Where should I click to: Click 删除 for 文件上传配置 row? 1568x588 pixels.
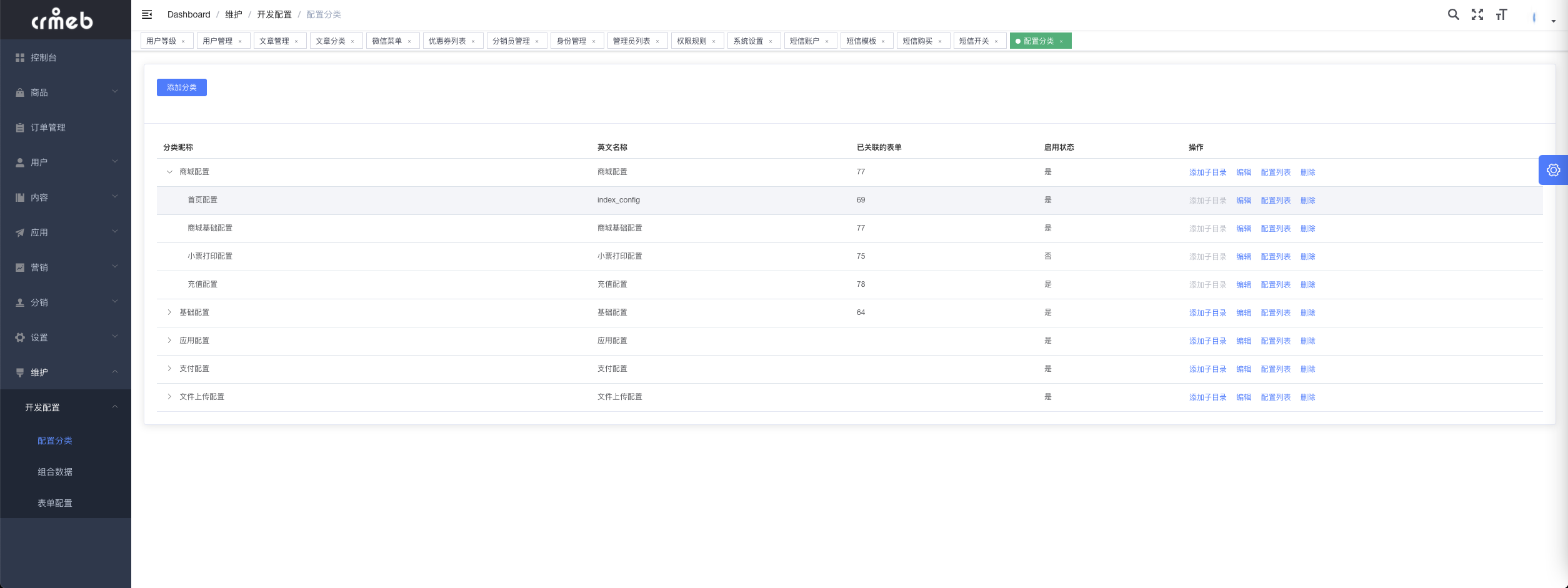pos(1307,397)
